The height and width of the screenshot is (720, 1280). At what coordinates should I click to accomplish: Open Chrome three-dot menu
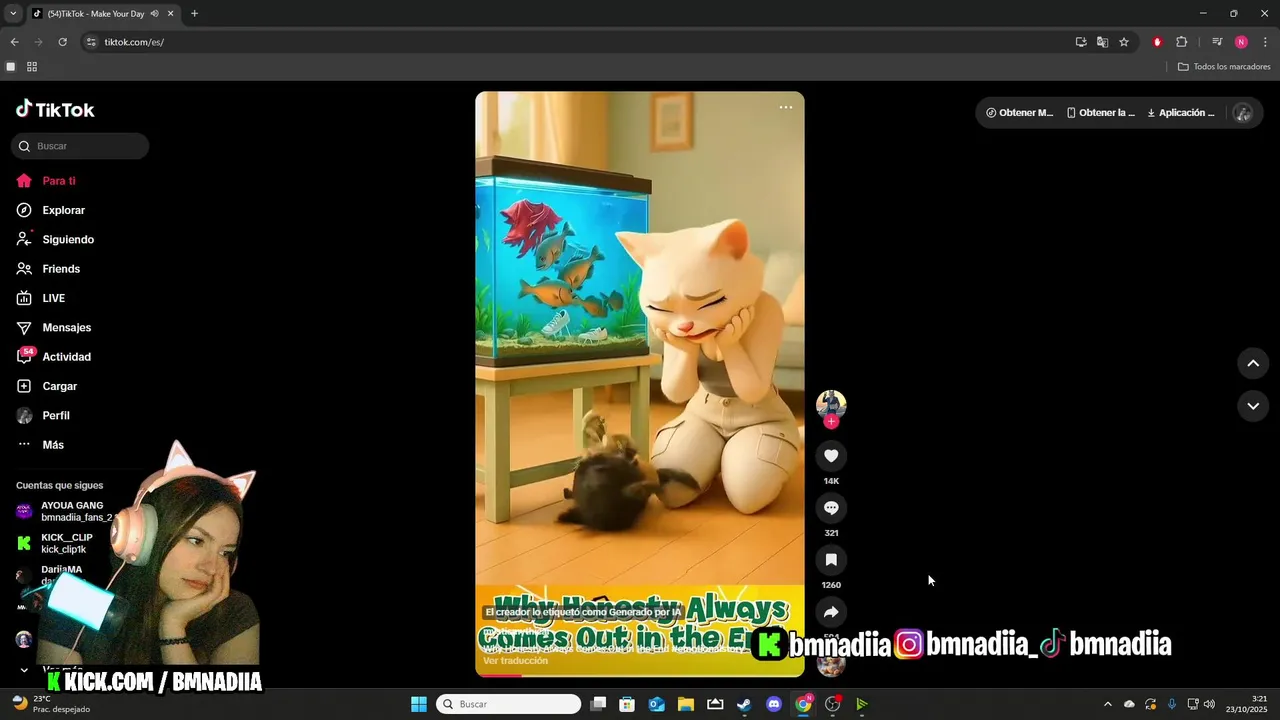pyautogui.click(x=1265, y=42)
